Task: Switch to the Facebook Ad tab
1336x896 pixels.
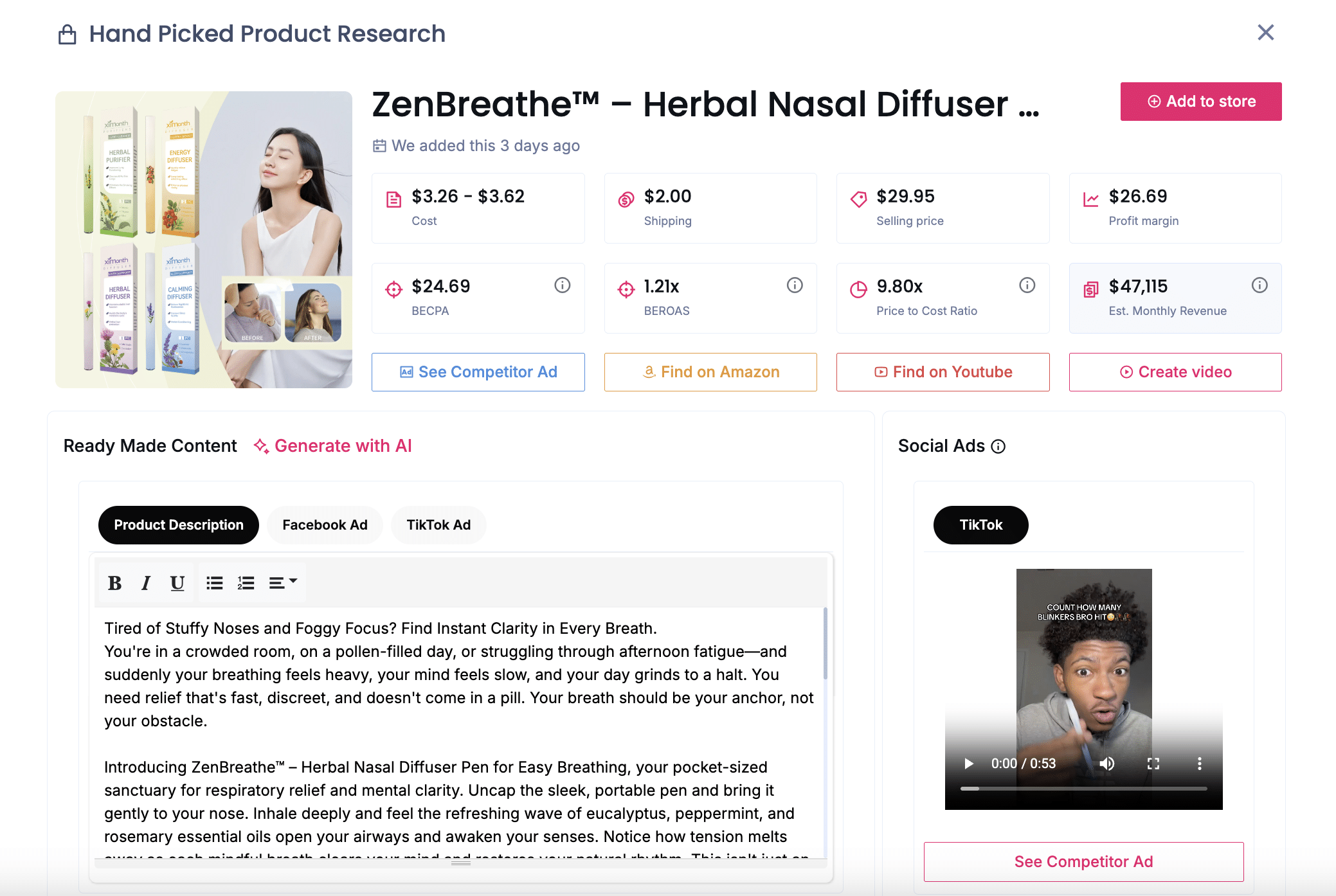Action: coord(325,525)
